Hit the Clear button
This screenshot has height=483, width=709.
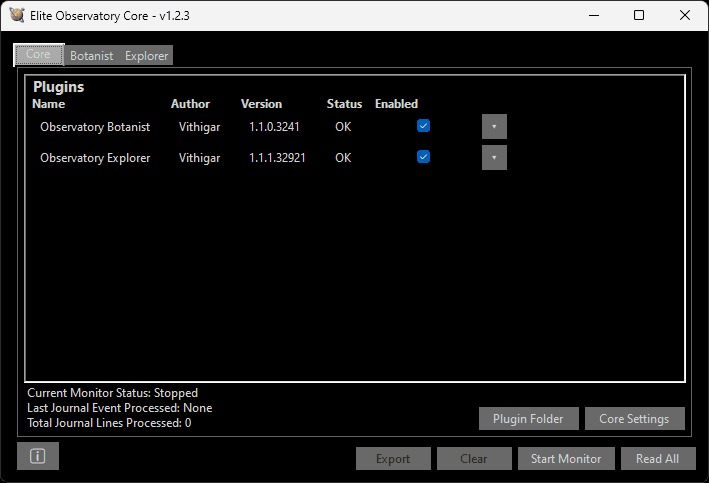(x=474, y=458)
